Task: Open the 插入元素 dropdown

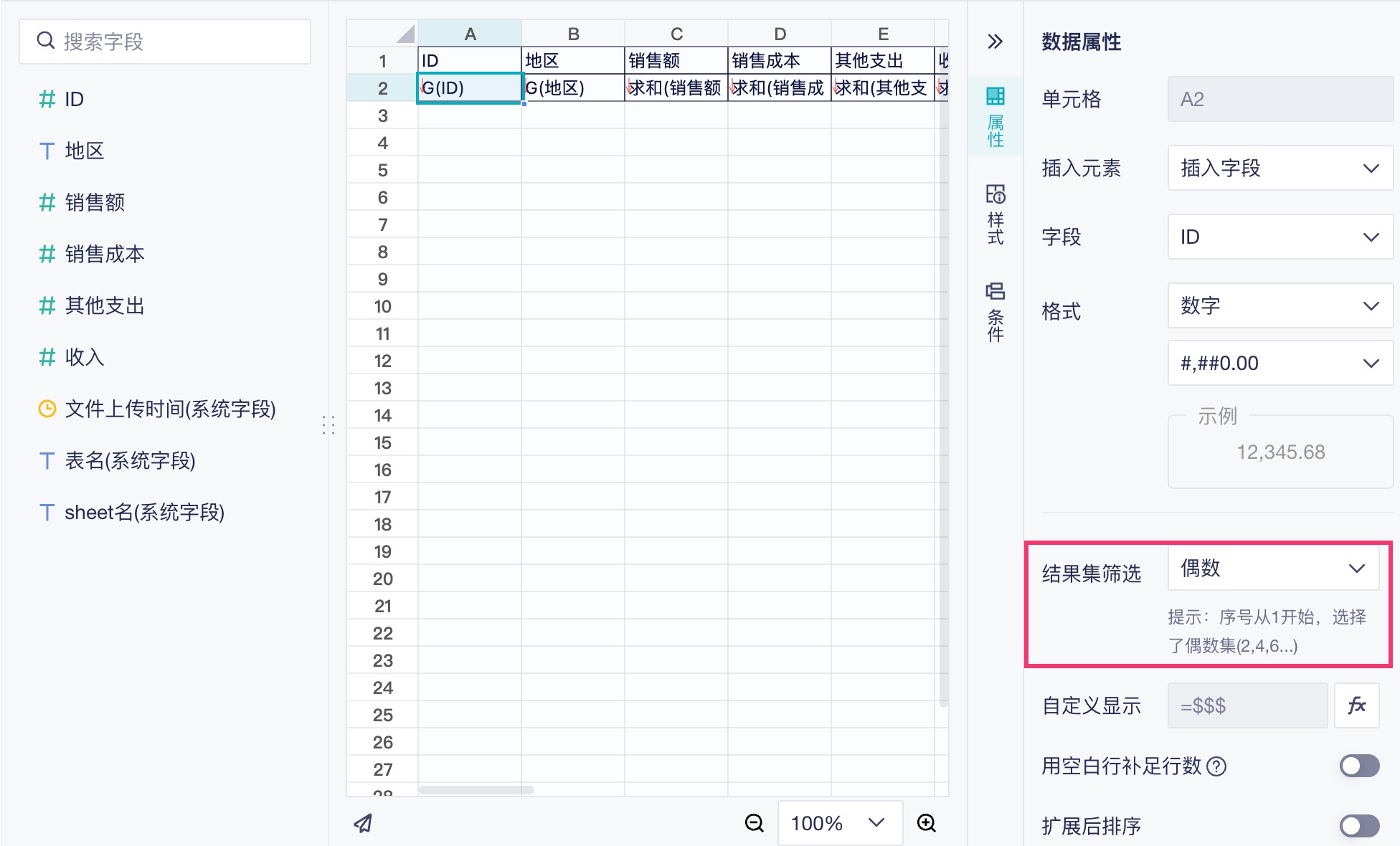Action: click(x=1280, y=168)
